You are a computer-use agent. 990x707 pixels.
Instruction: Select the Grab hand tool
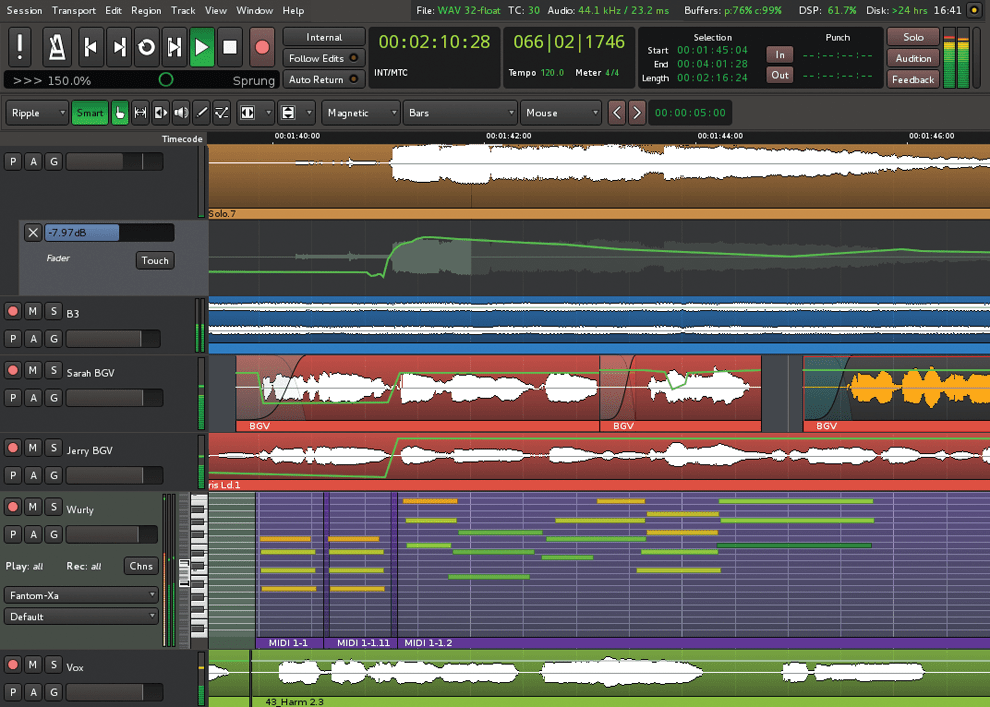[119, 112]
